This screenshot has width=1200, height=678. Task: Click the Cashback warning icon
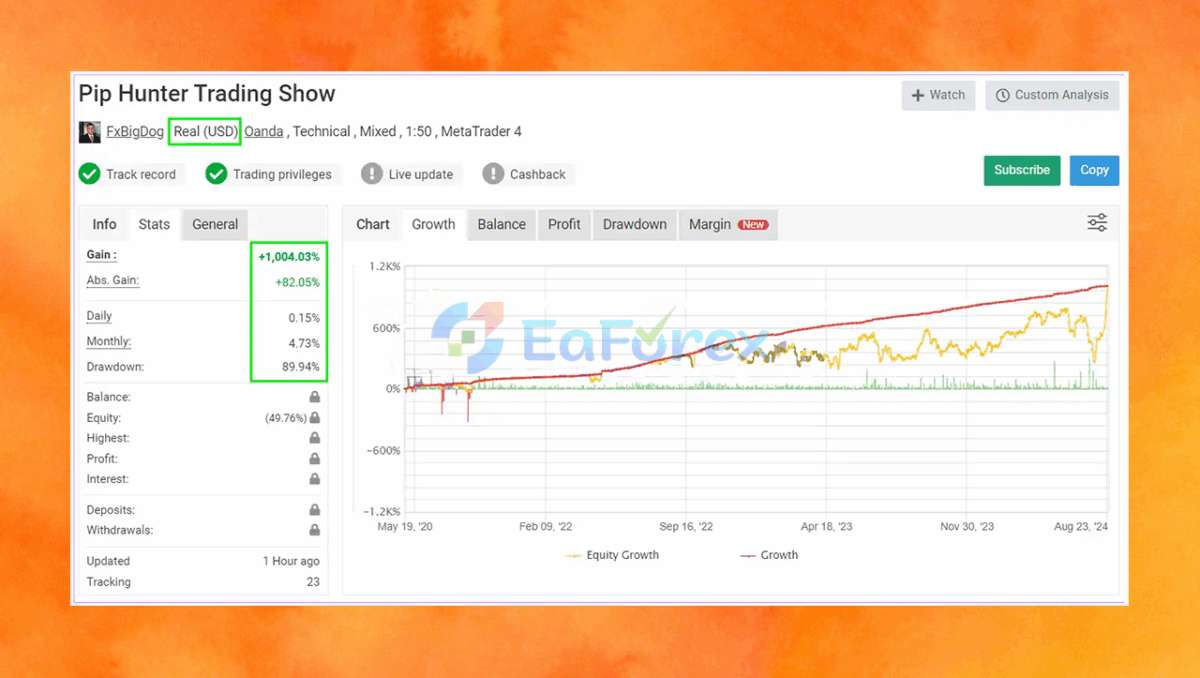(493, 174)
